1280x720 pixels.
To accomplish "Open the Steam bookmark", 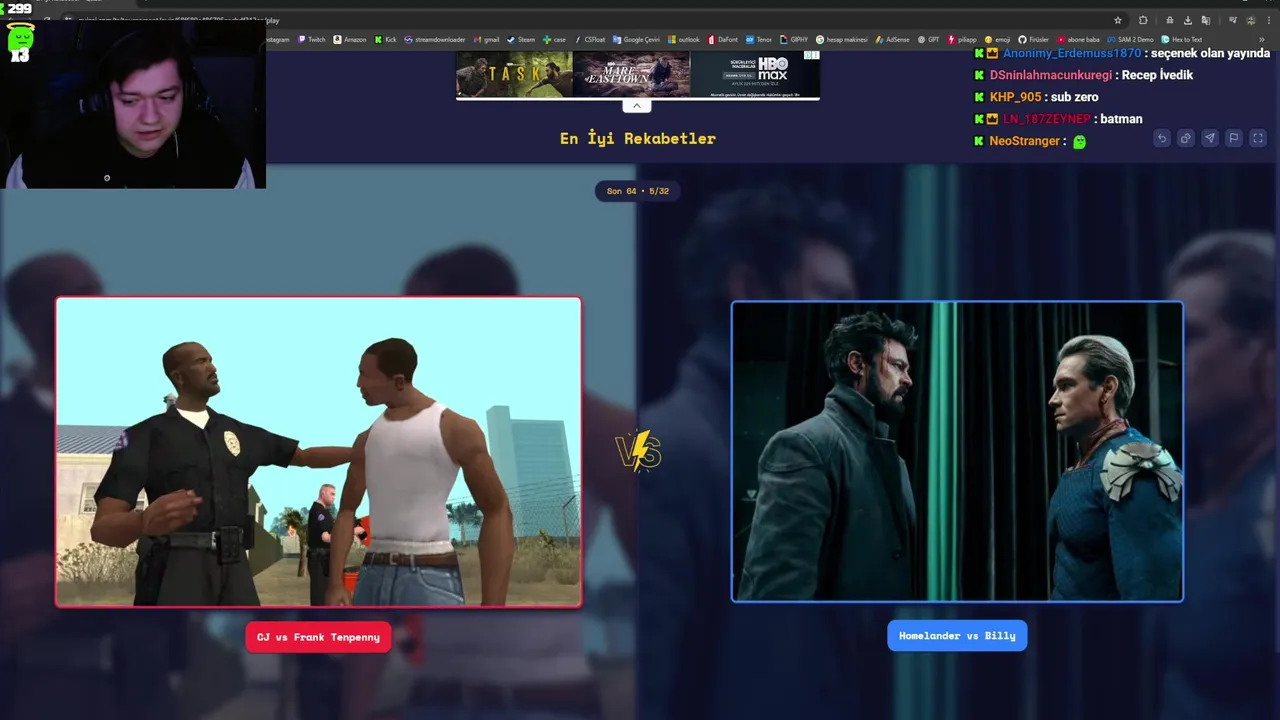I will [521, 40].
